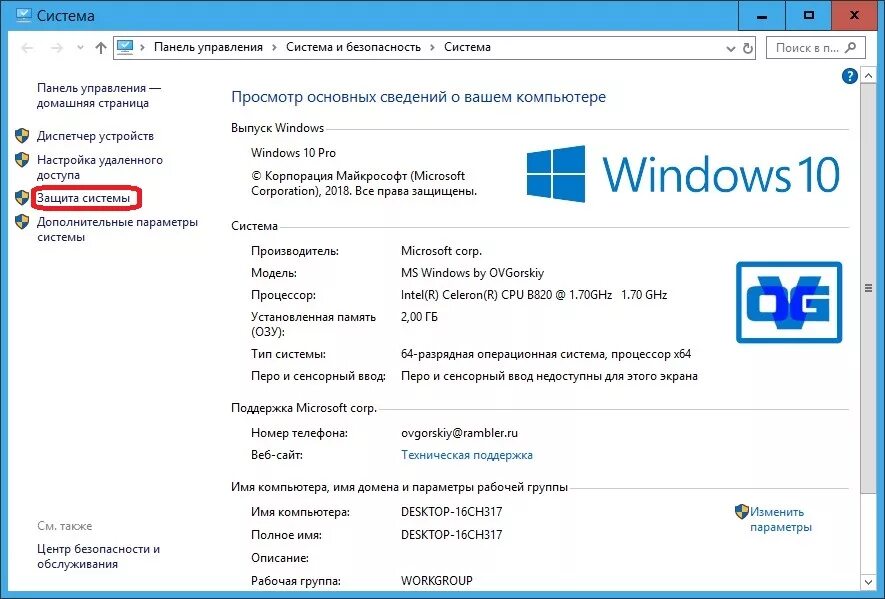Maximize the System window

808,16
